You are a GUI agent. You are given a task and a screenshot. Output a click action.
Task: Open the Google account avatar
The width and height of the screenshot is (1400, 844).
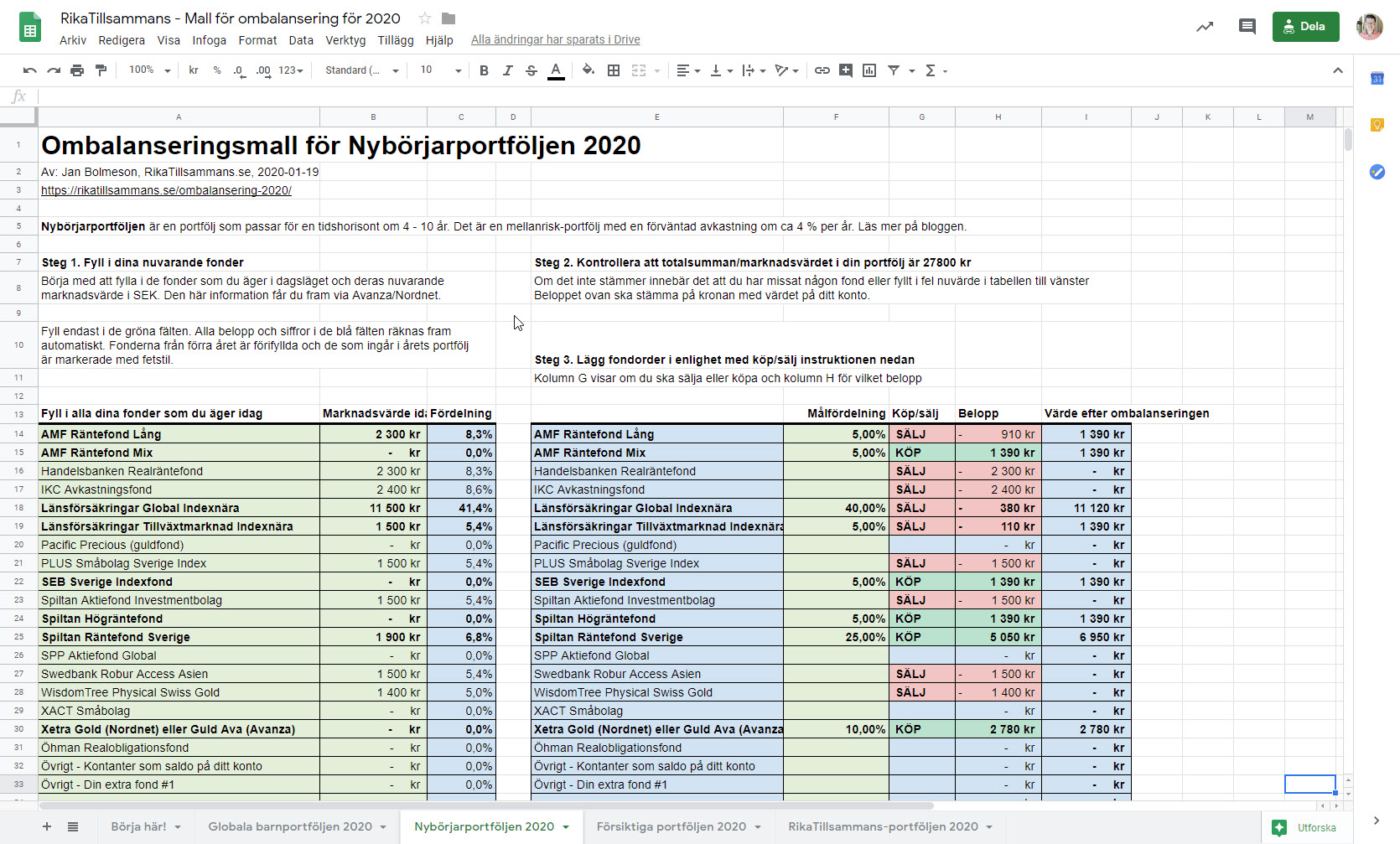pos(1370,27)
